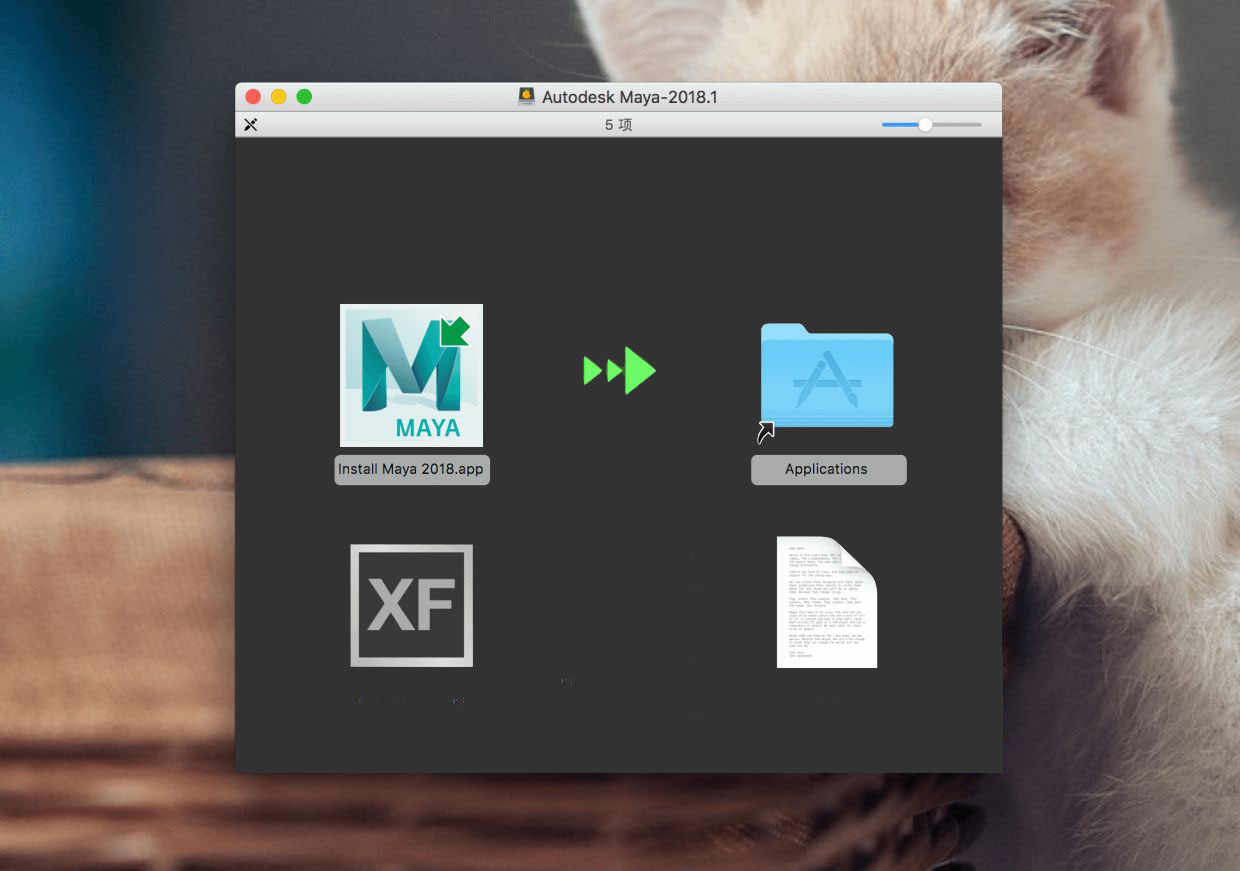Image resolution: width=1240 pixels, height=871 pixels.
Task: Click the crossed-tools icon in the status bar
Action: [251, 125]
